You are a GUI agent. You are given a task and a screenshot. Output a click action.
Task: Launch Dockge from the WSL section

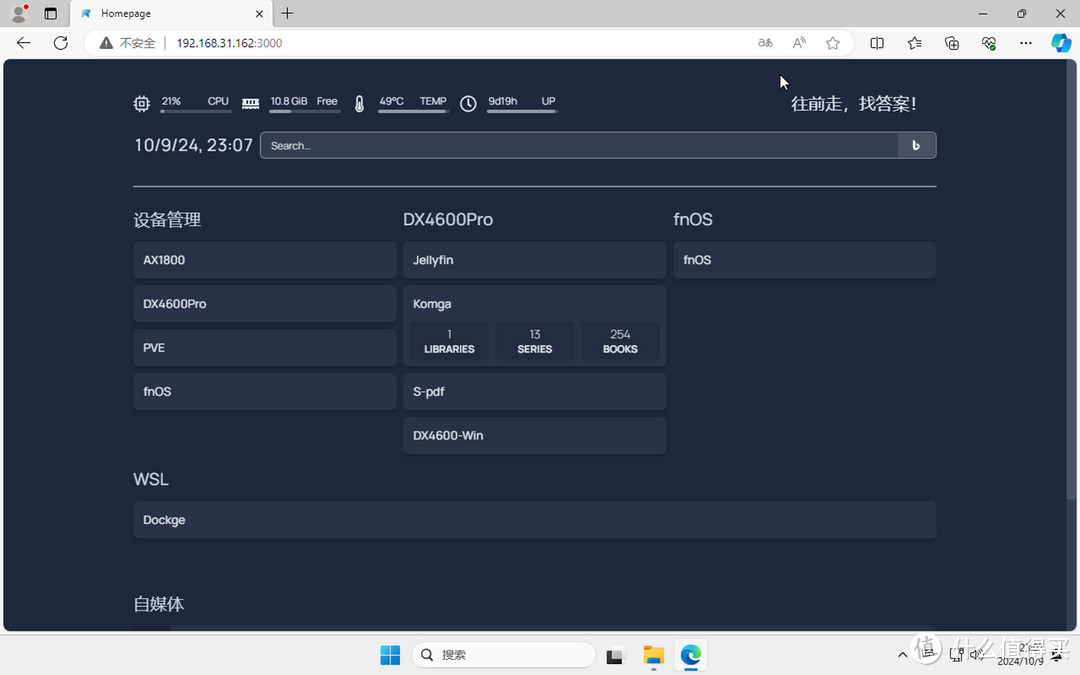click(534, 519)
